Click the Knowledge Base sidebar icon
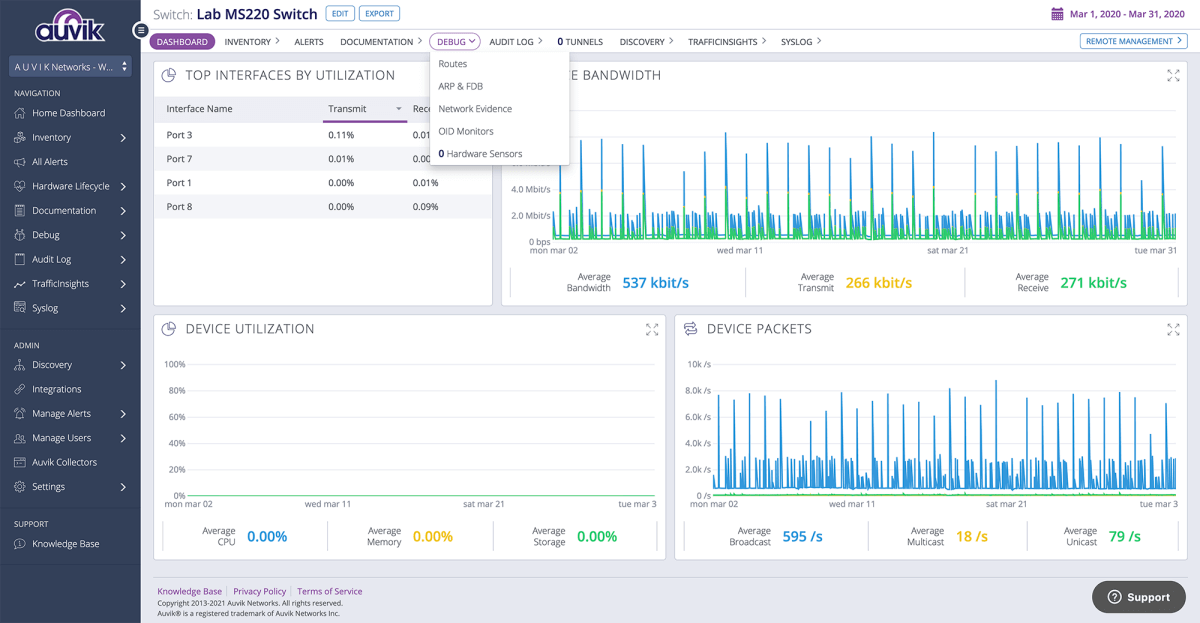Screen dimensions: 1200x623 point(20,544)
